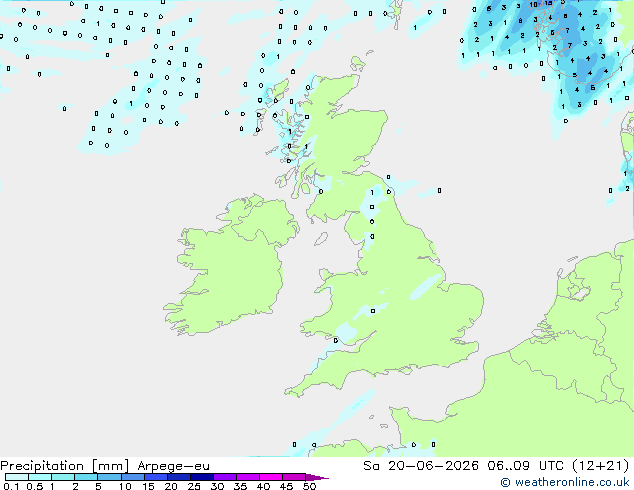The width and height of the screenshot is (634, 490).
Task: Click the '06..09 UTC' time text
Action: click(525, 466)
